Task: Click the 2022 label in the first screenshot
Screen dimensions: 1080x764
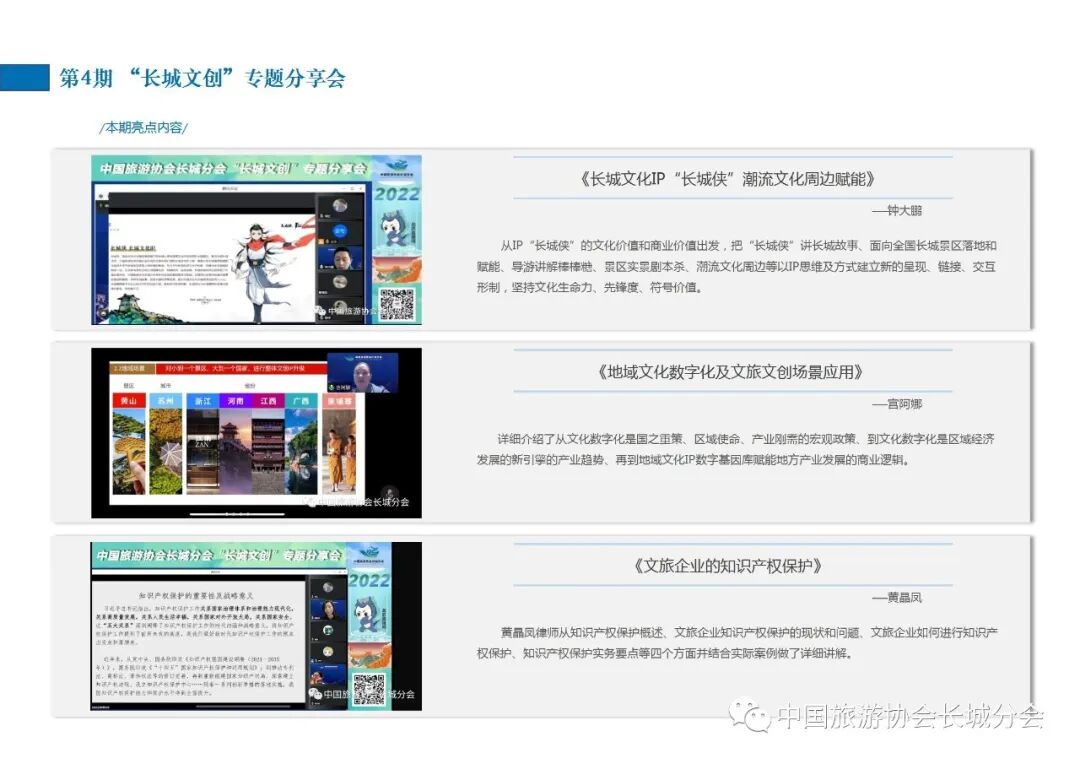Action: [397, 194]
